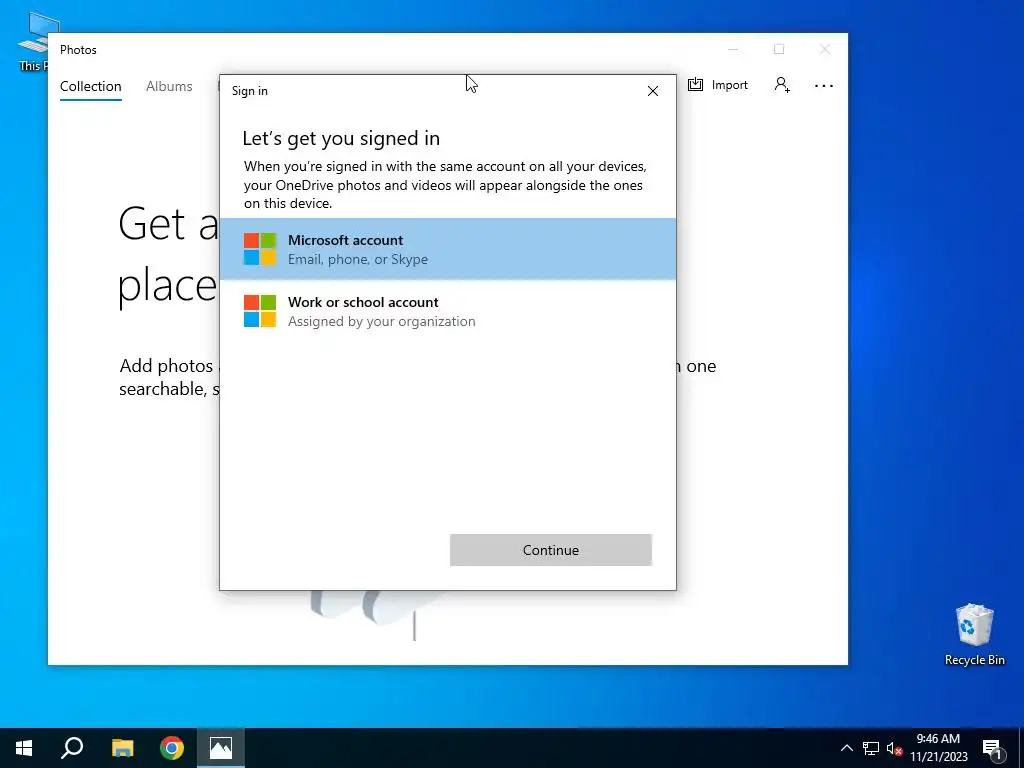Click the Photos app taskbar icon
Viewport: 1024px width, 768px height.
[221, 748]
